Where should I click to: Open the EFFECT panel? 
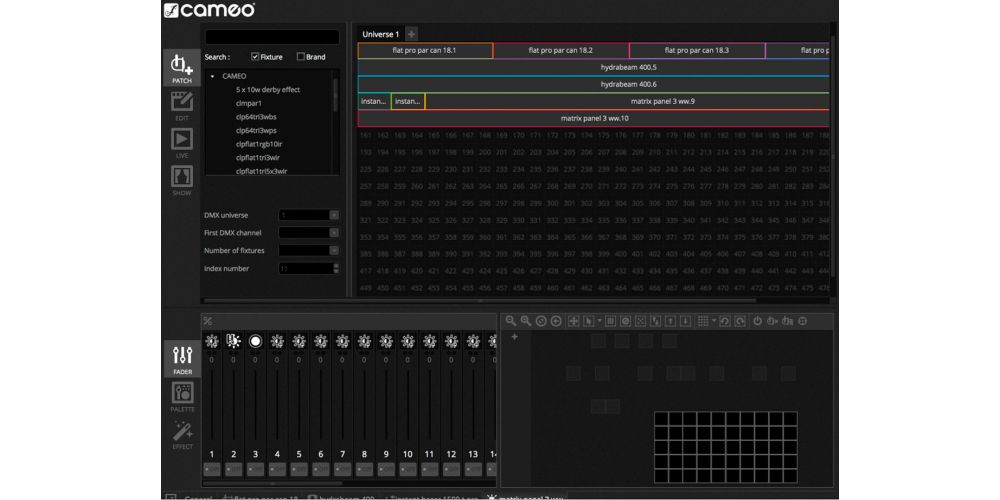coord(182,434)
